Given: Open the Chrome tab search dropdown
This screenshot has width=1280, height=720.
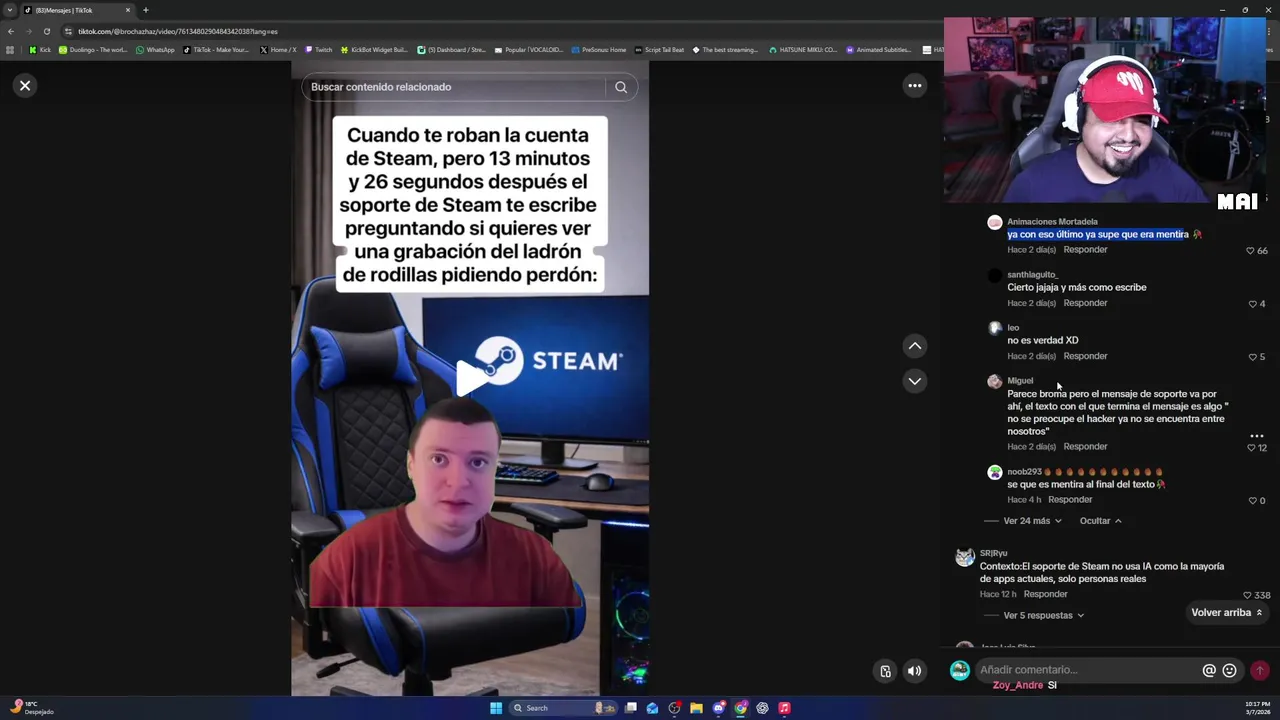Looking at the screenshot, I should point(10,10).
